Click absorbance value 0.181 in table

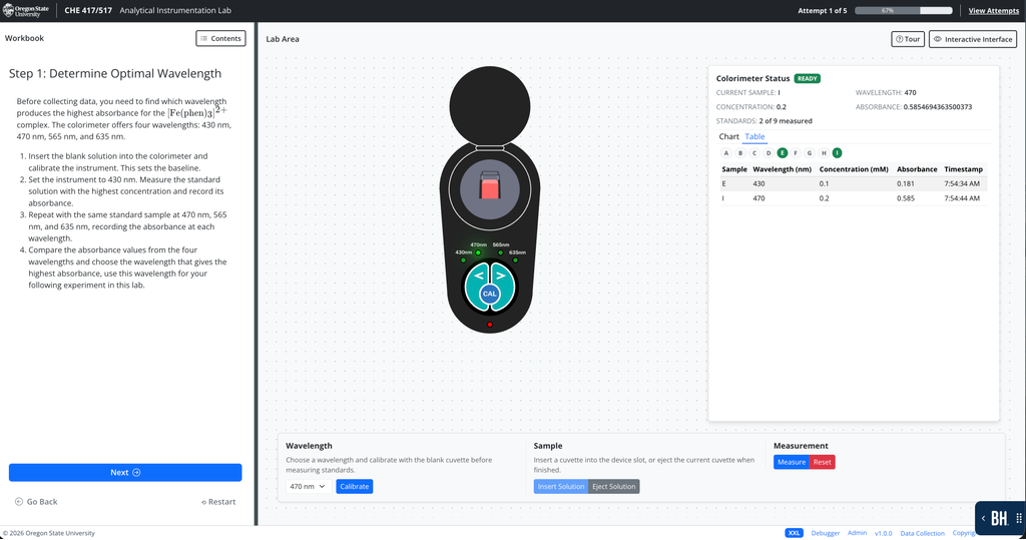click(906, 184)
